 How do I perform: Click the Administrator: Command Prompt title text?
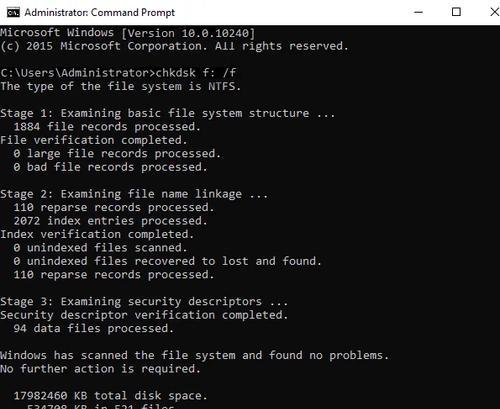point(99,13)
